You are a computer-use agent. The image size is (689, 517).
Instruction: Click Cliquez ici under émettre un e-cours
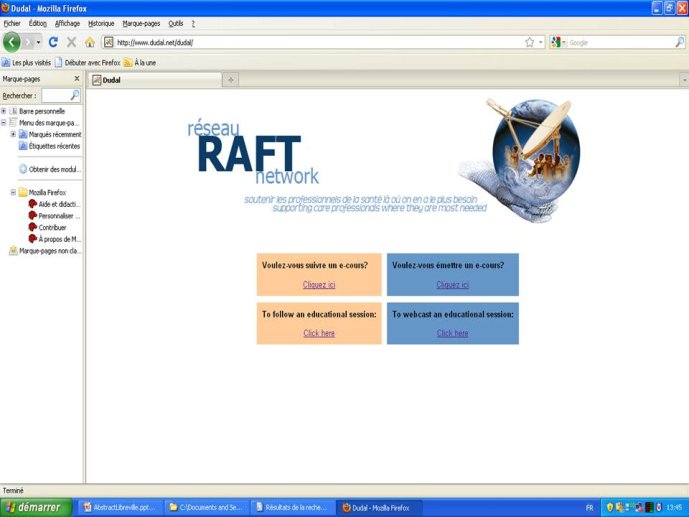(x=453, y=285)
